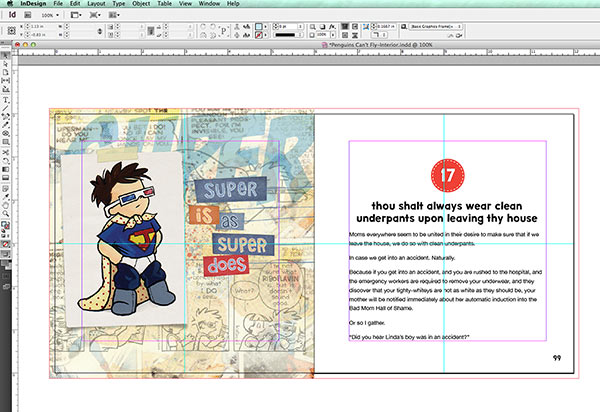Viewport: 600px width, 412px height.
Task: Select the Scissors tool
Action: point(5,152)
